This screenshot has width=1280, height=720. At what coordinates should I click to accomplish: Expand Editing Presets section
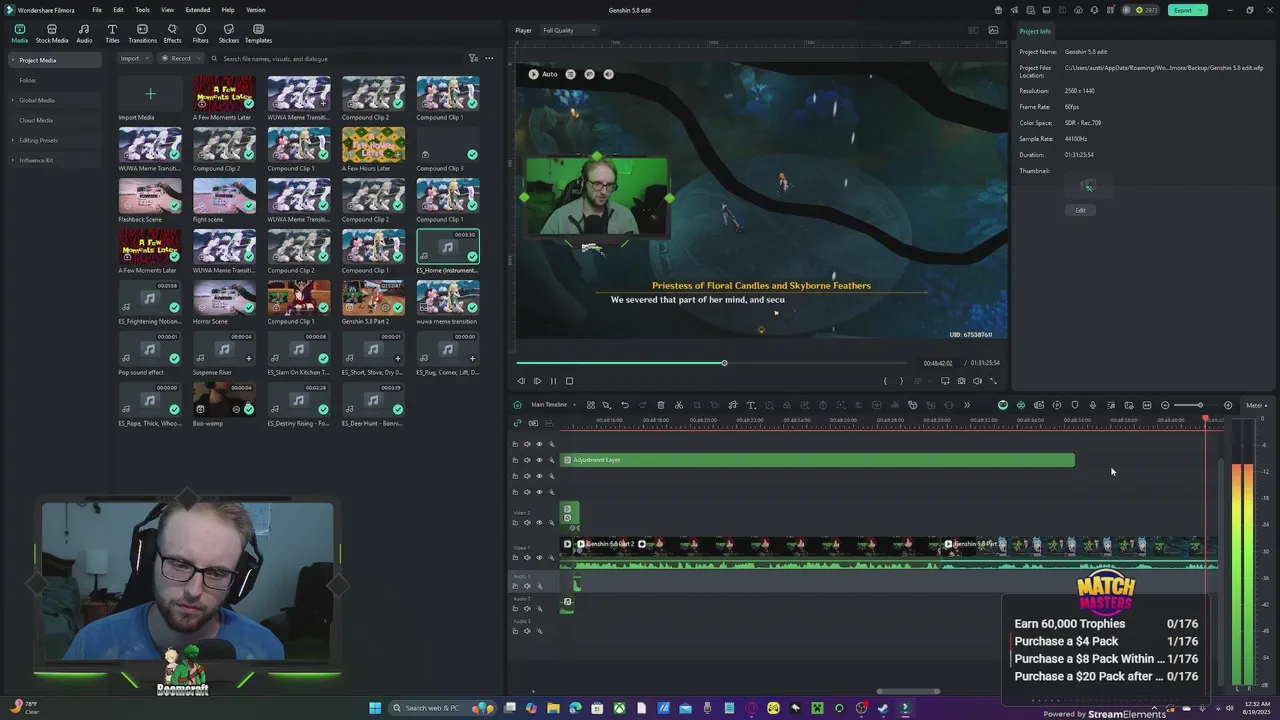point(13,140)
